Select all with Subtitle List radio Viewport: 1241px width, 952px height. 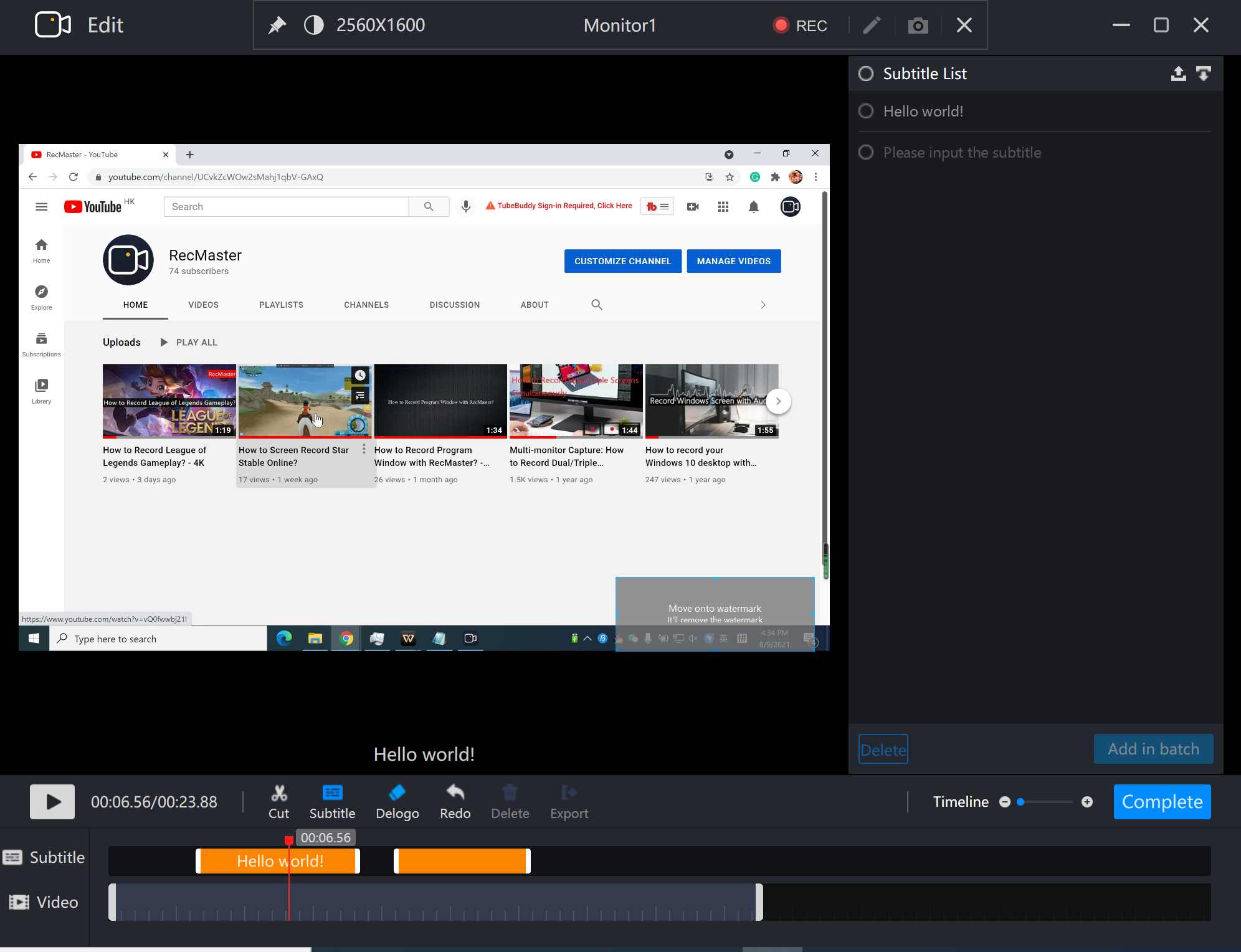866,74
